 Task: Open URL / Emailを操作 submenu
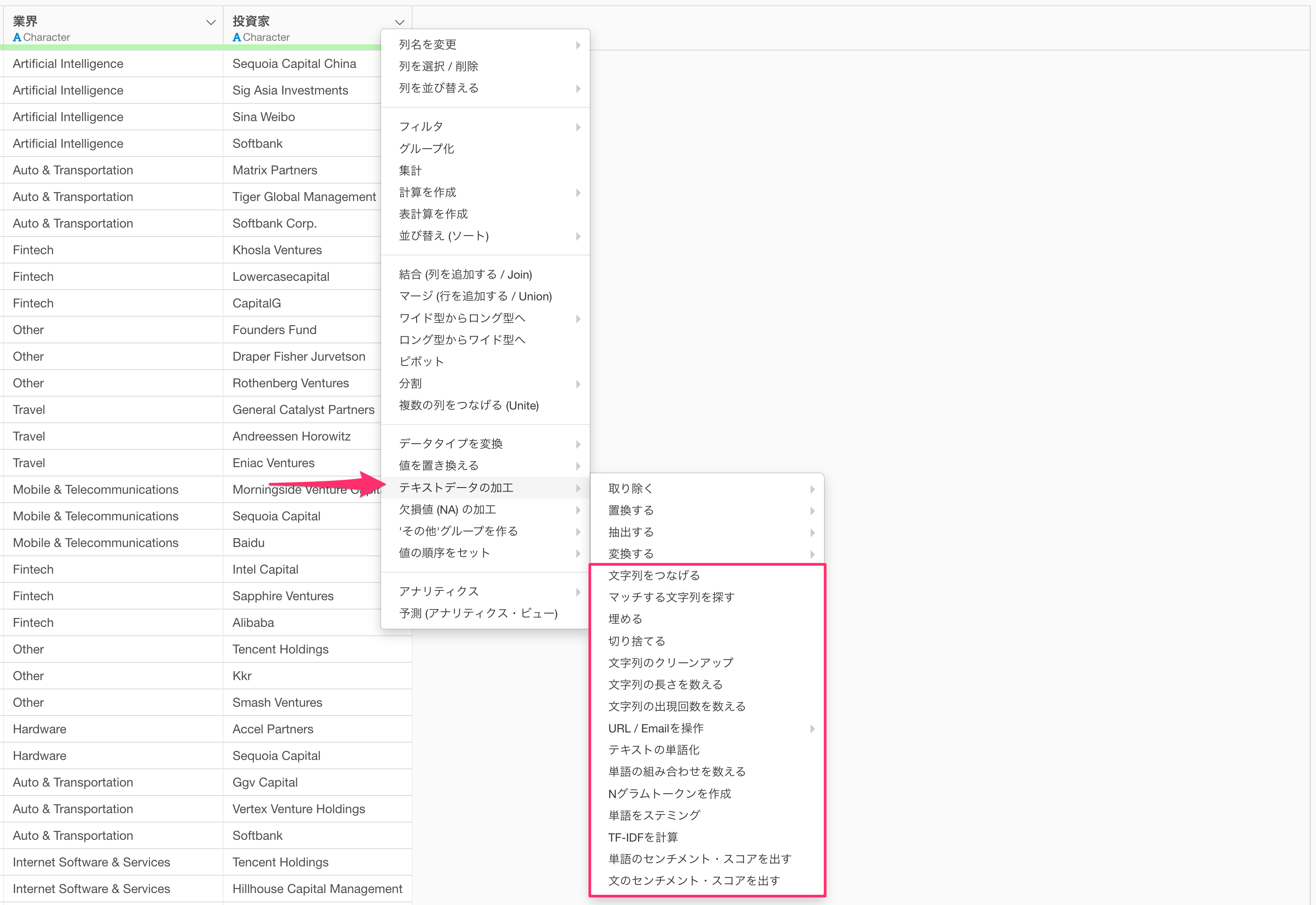tap(707, 728)
